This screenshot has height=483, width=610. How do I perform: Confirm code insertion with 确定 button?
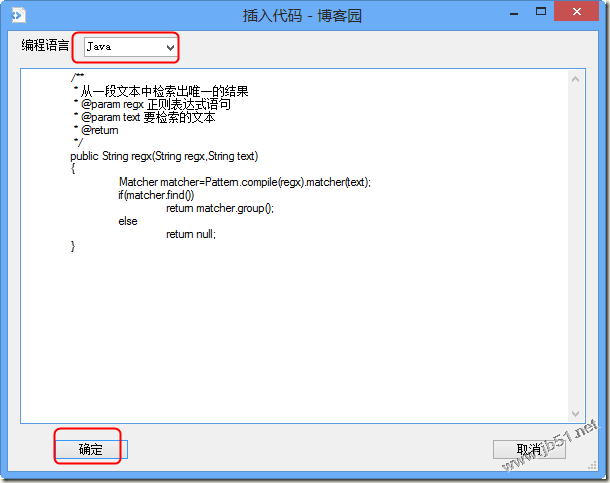coord(91,449)
